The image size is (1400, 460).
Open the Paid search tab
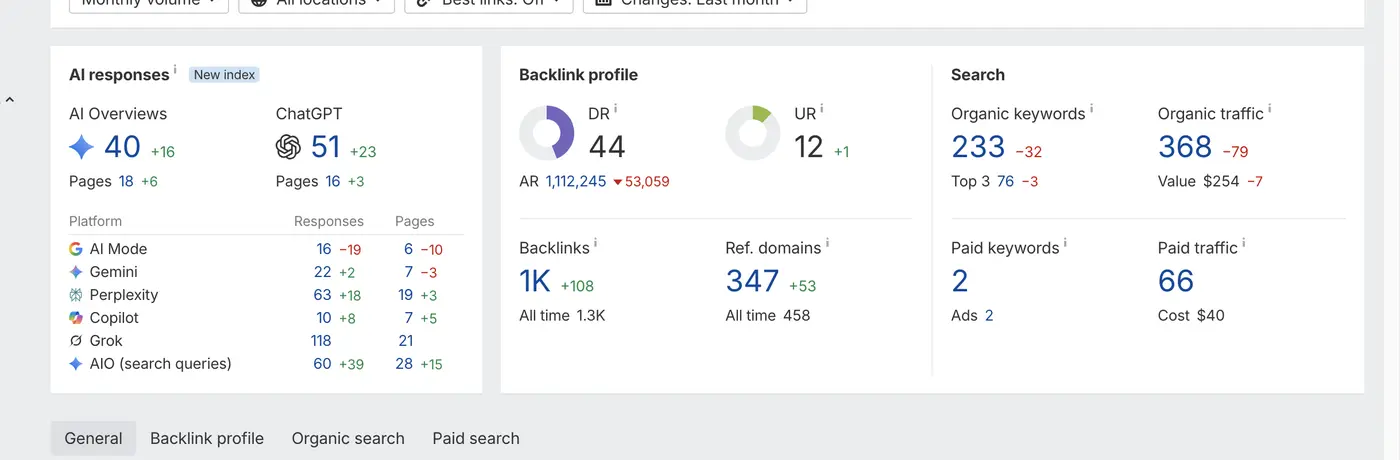coord(476,438)
